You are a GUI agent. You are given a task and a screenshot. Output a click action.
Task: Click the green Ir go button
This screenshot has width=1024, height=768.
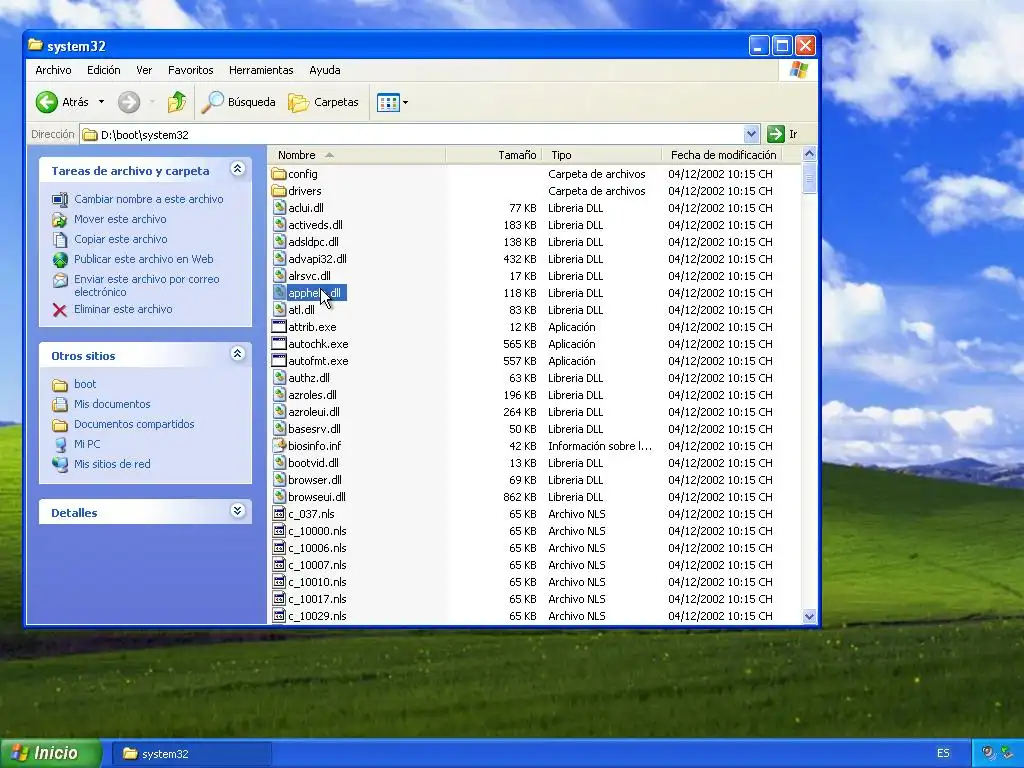coord(775,135)
